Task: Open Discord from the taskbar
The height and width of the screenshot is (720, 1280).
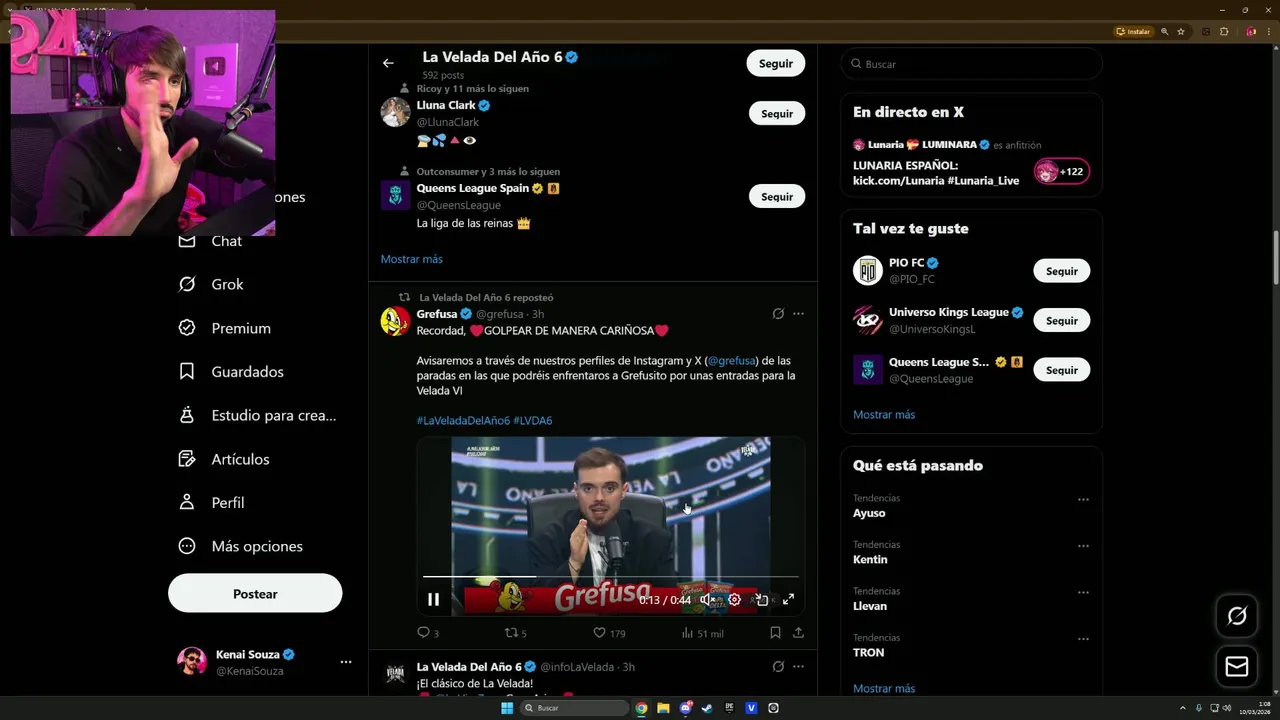Action: point(685,708)
